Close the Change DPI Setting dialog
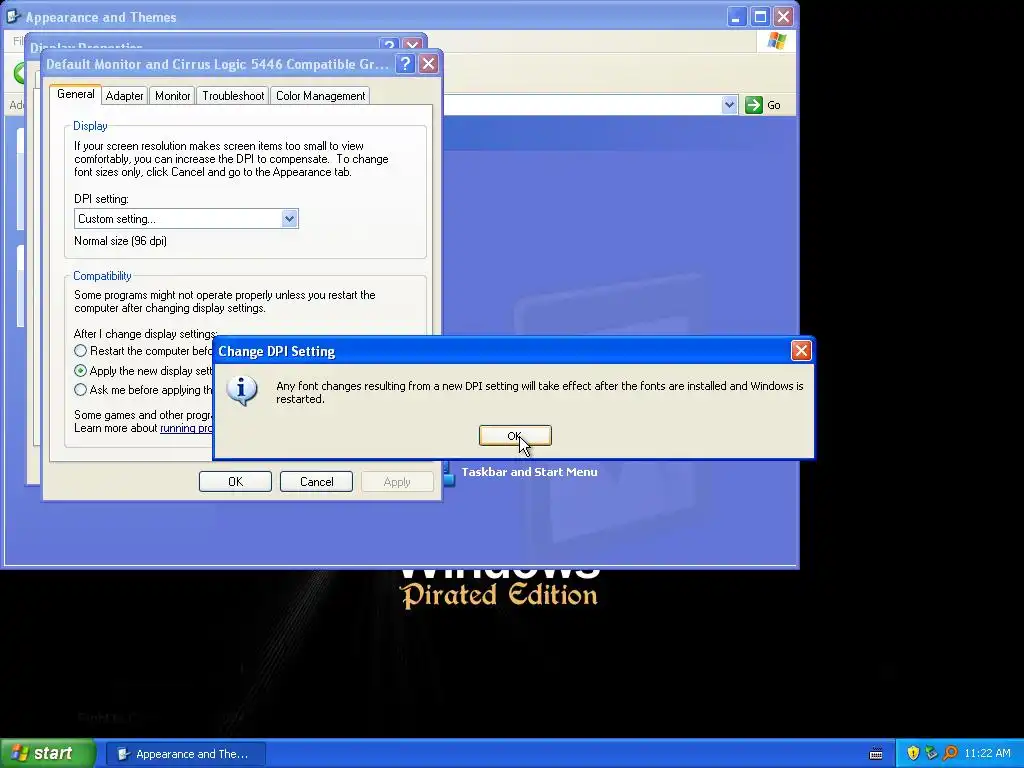Image resolution: width=1024 pixels, height=768 pixels. [x=801, y=351]
